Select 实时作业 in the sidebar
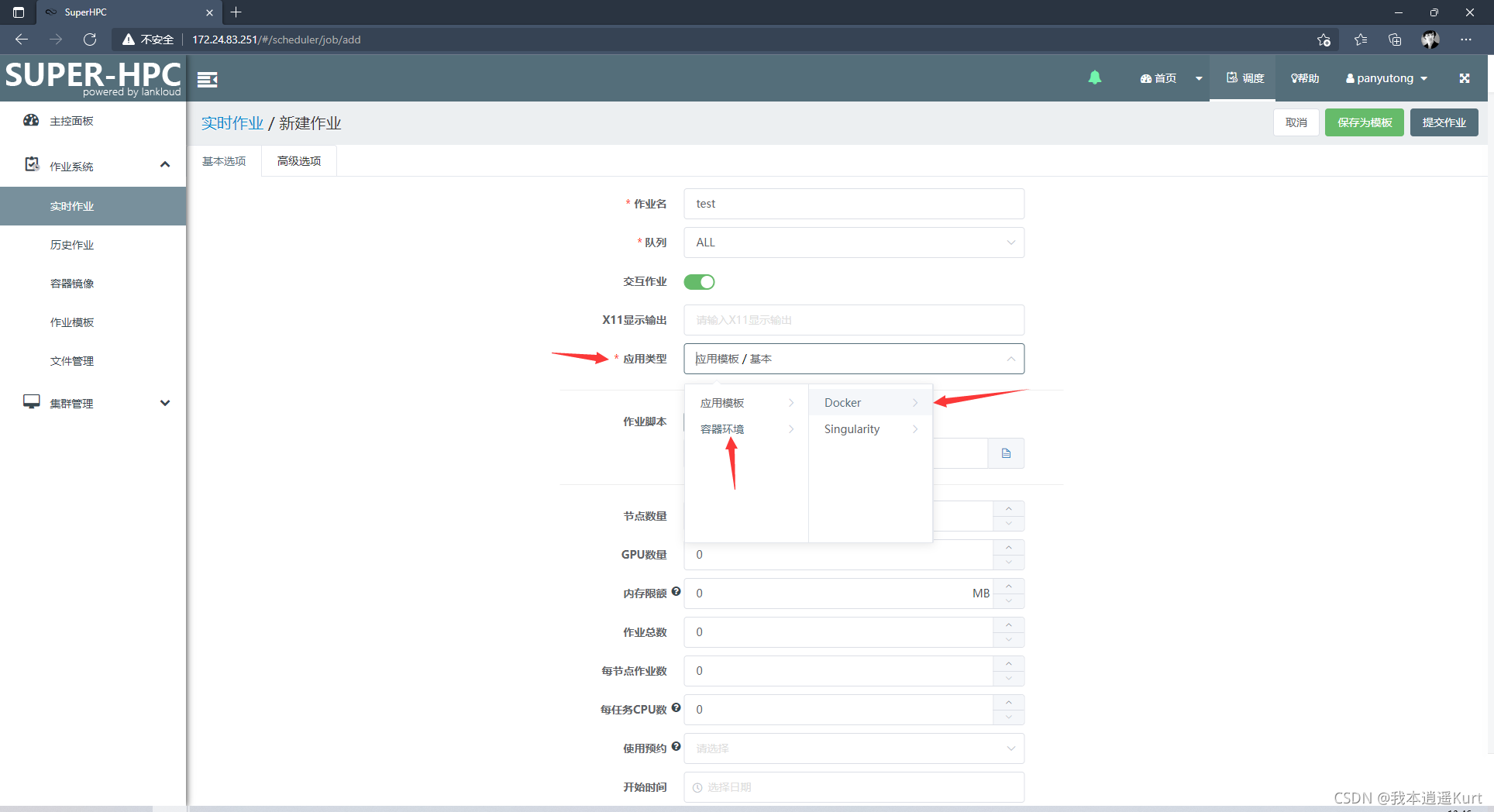The image size is (1494, 812). pyautogui.click(x=93, y=206)
